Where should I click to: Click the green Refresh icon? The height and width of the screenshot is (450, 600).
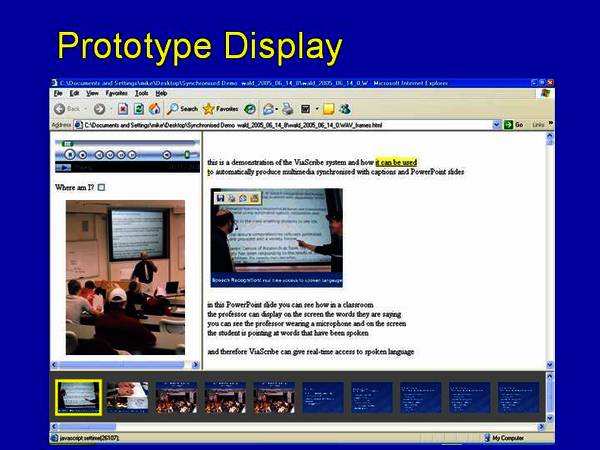click(139, 109)
